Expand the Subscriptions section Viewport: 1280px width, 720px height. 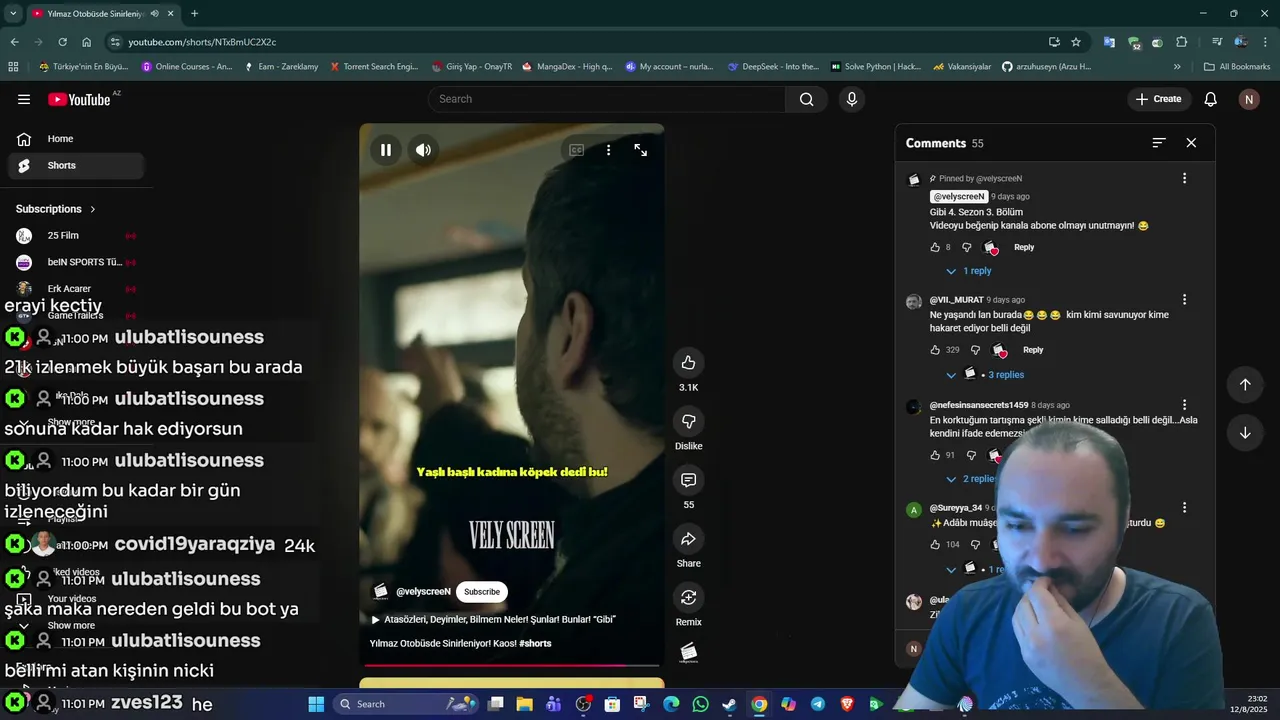(x=56, y=209)
